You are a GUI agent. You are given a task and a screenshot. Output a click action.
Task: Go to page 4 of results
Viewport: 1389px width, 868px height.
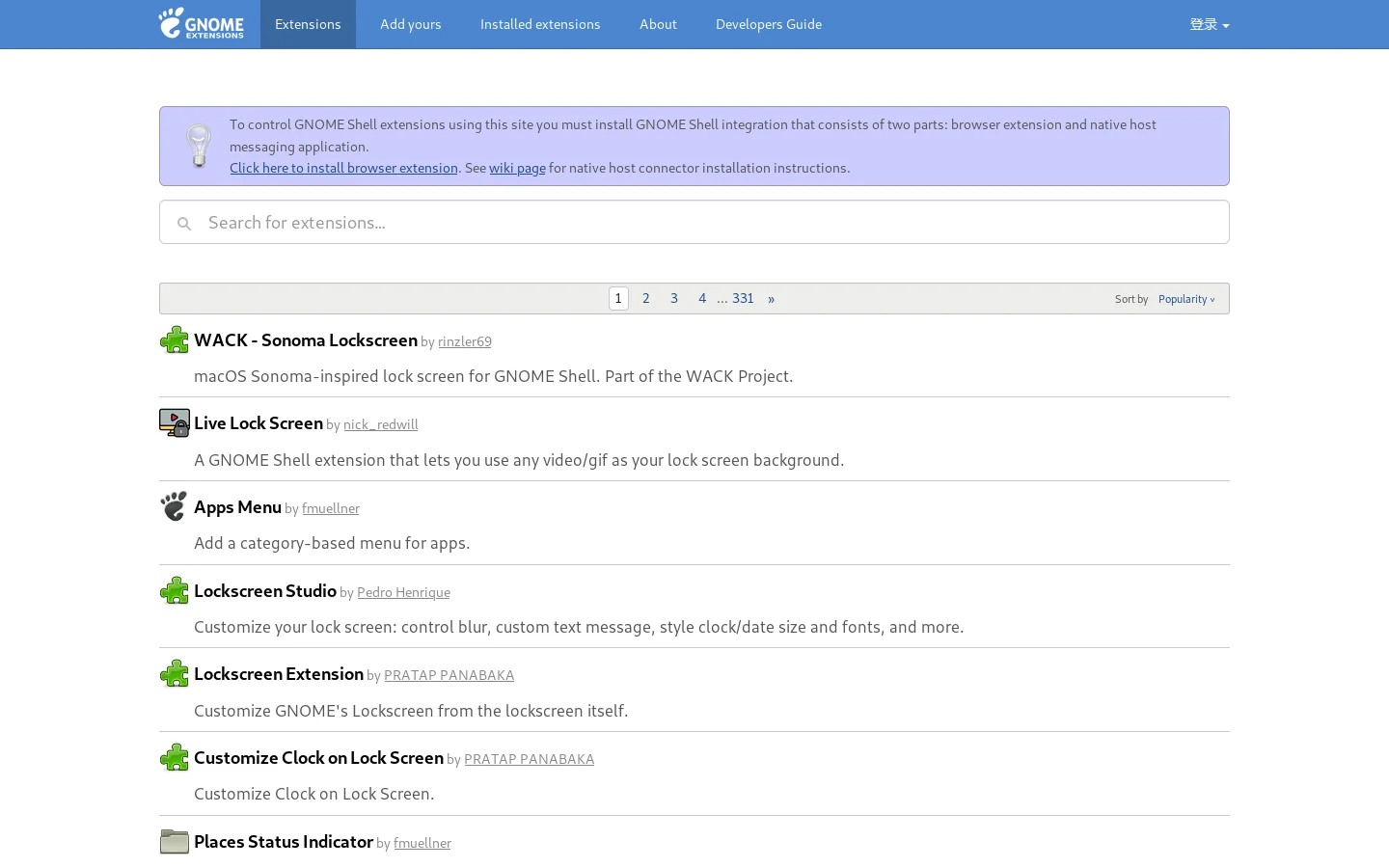click(x=702, y=298)
